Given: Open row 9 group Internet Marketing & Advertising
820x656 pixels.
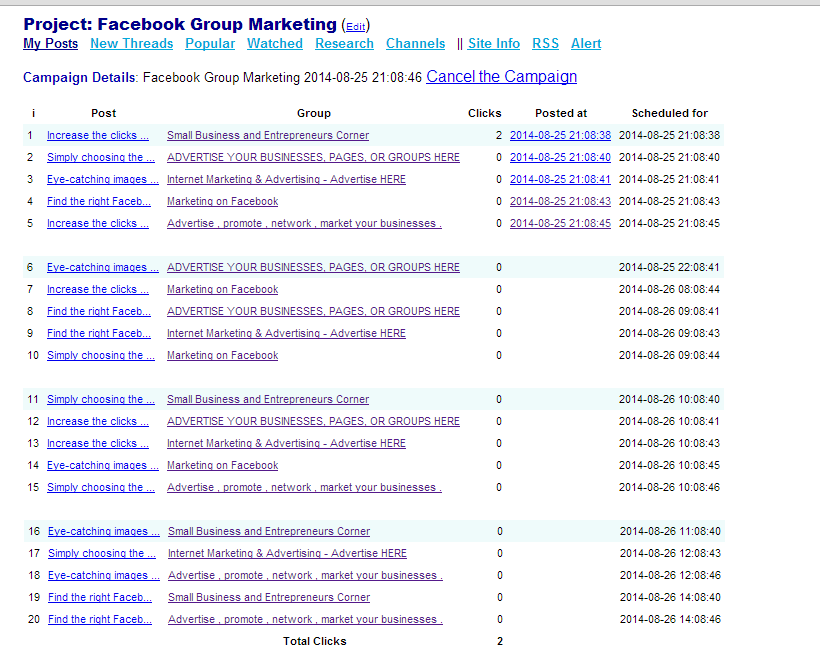Looking at the screenshot, I should coord(286,333).
